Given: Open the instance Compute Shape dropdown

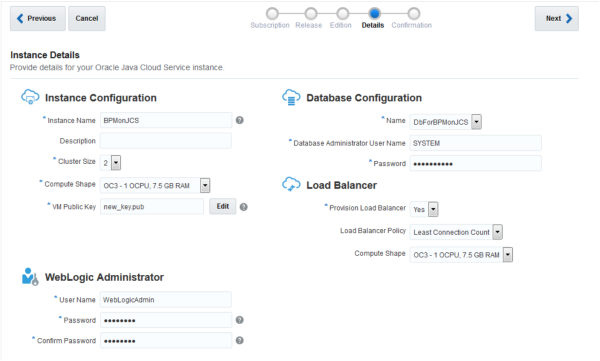Looking at the screenshot, I should click(205, 186).
